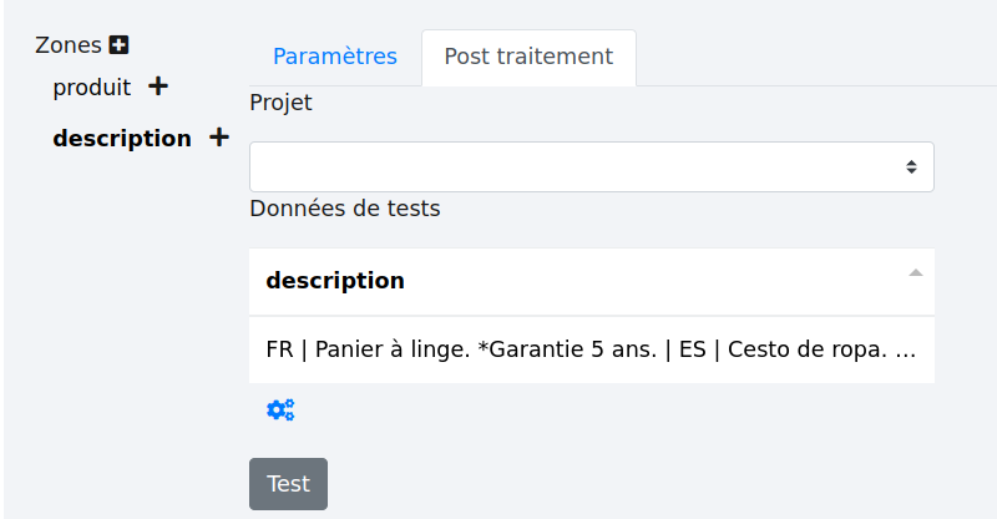Switch to the Paramètres tab
Screen dimensions: 998x520
coord(335,56)
